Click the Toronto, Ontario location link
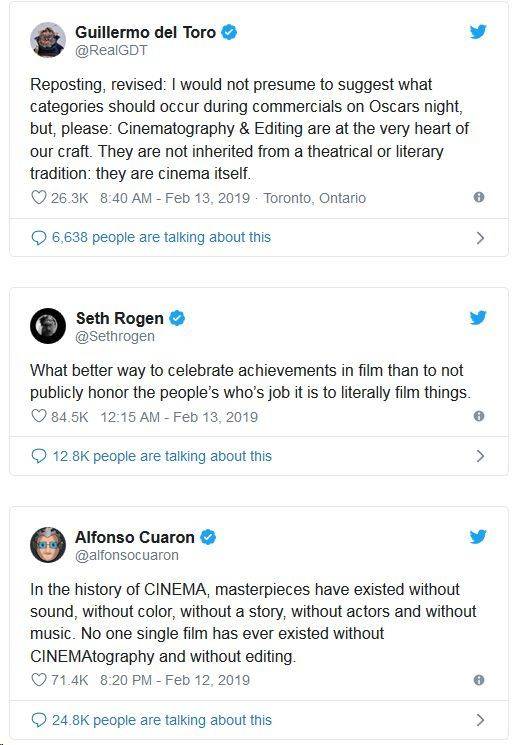 point(314,198)
